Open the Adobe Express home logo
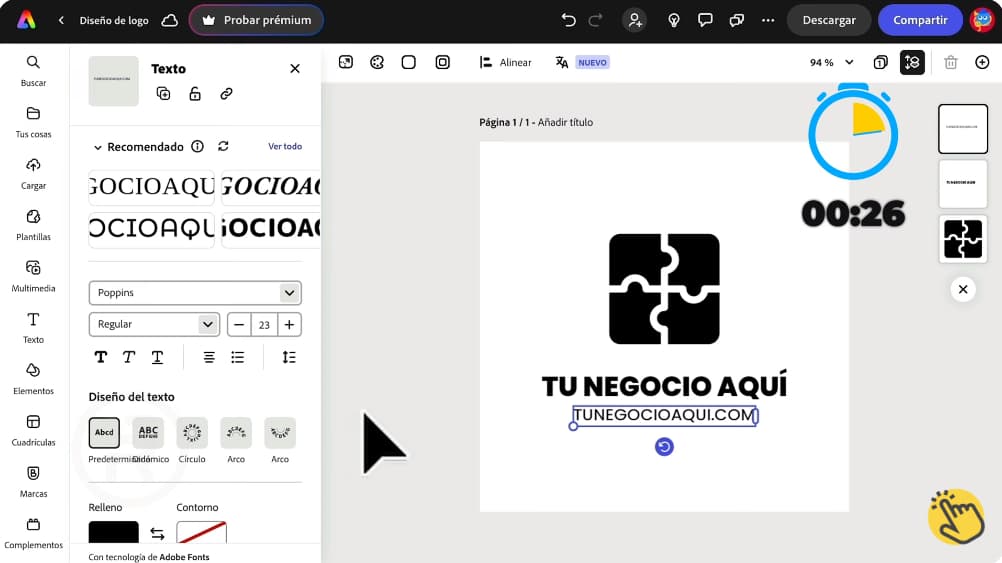Viewport: 1002px width, 563px height. coord(26,20)
